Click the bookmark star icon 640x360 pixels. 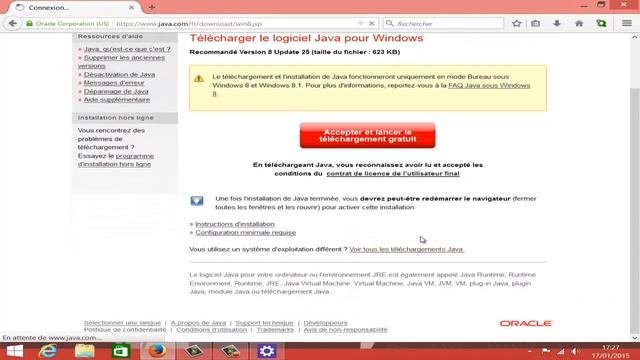[x=517, y=24]
